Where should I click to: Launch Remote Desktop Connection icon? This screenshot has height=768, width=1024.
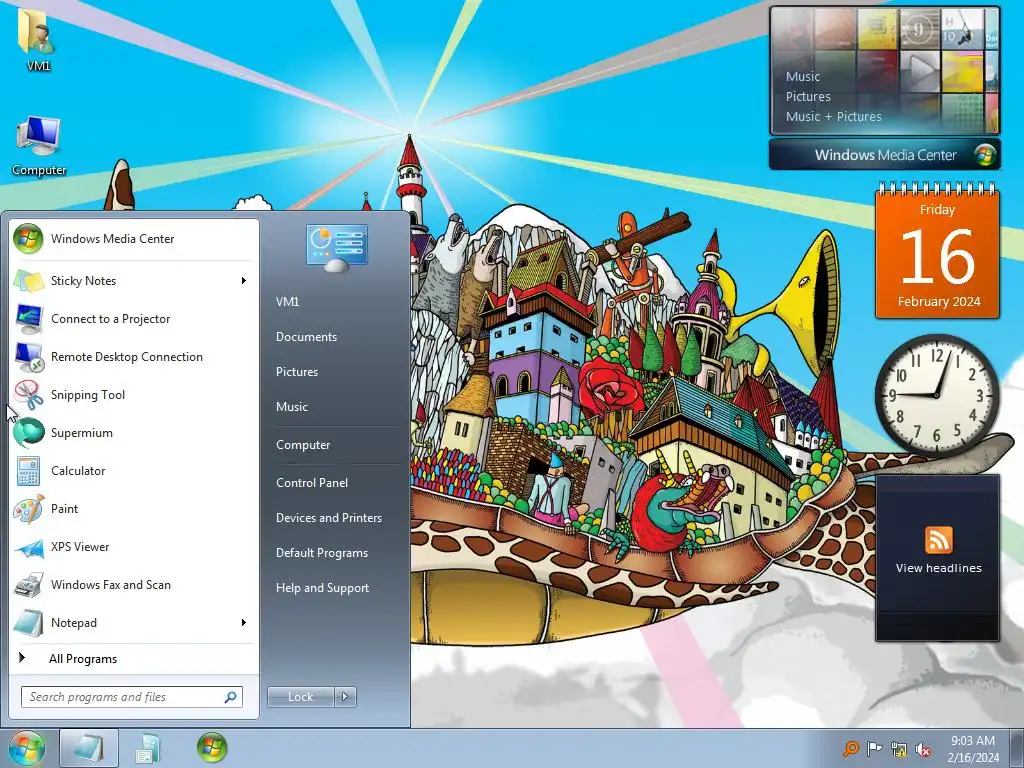tap(28, 357)
